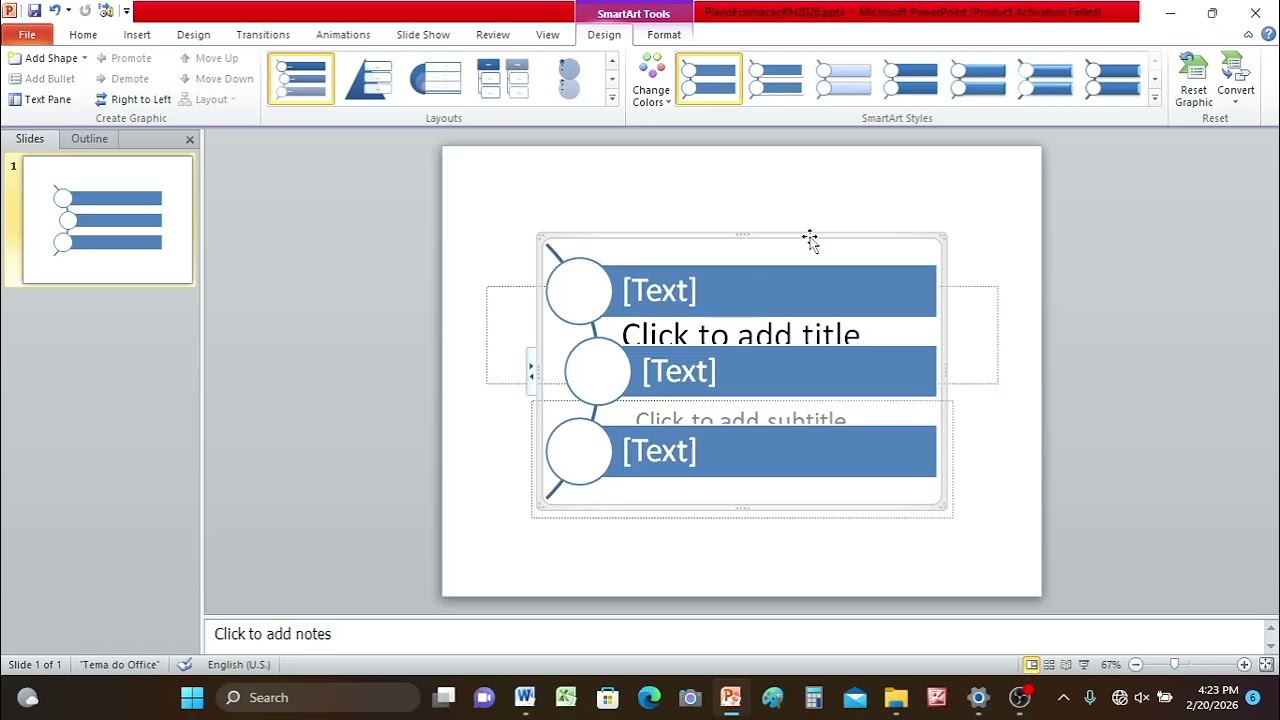
Task: Expand the SmartArt Styles gallery
Action: click(1155, 97)
